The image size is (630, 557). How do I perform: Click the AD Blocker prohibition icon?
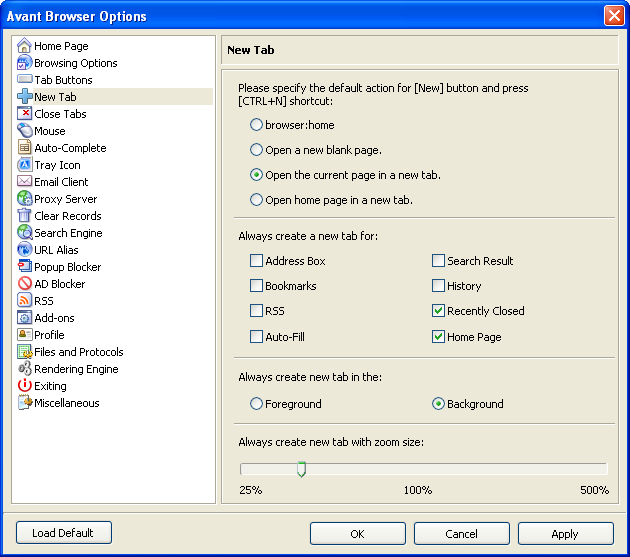(24, 283)
